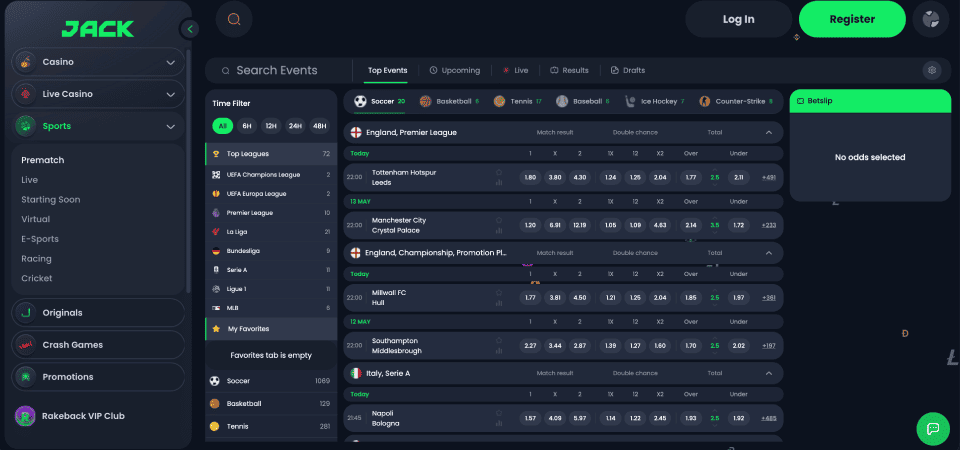960x450 pixels.
Task: Collapse England Championship Promotion section
Action: pyautogui.click(x=768, y=253)
